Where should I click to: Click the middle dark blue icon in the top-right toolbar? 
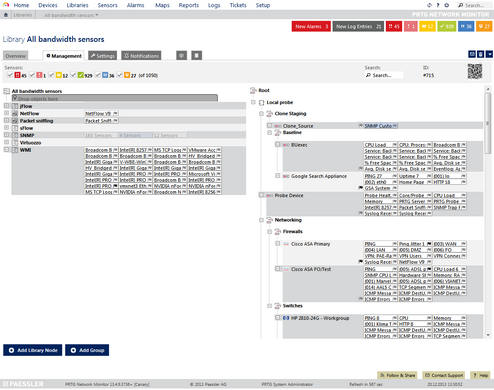(x=480, y=54)
